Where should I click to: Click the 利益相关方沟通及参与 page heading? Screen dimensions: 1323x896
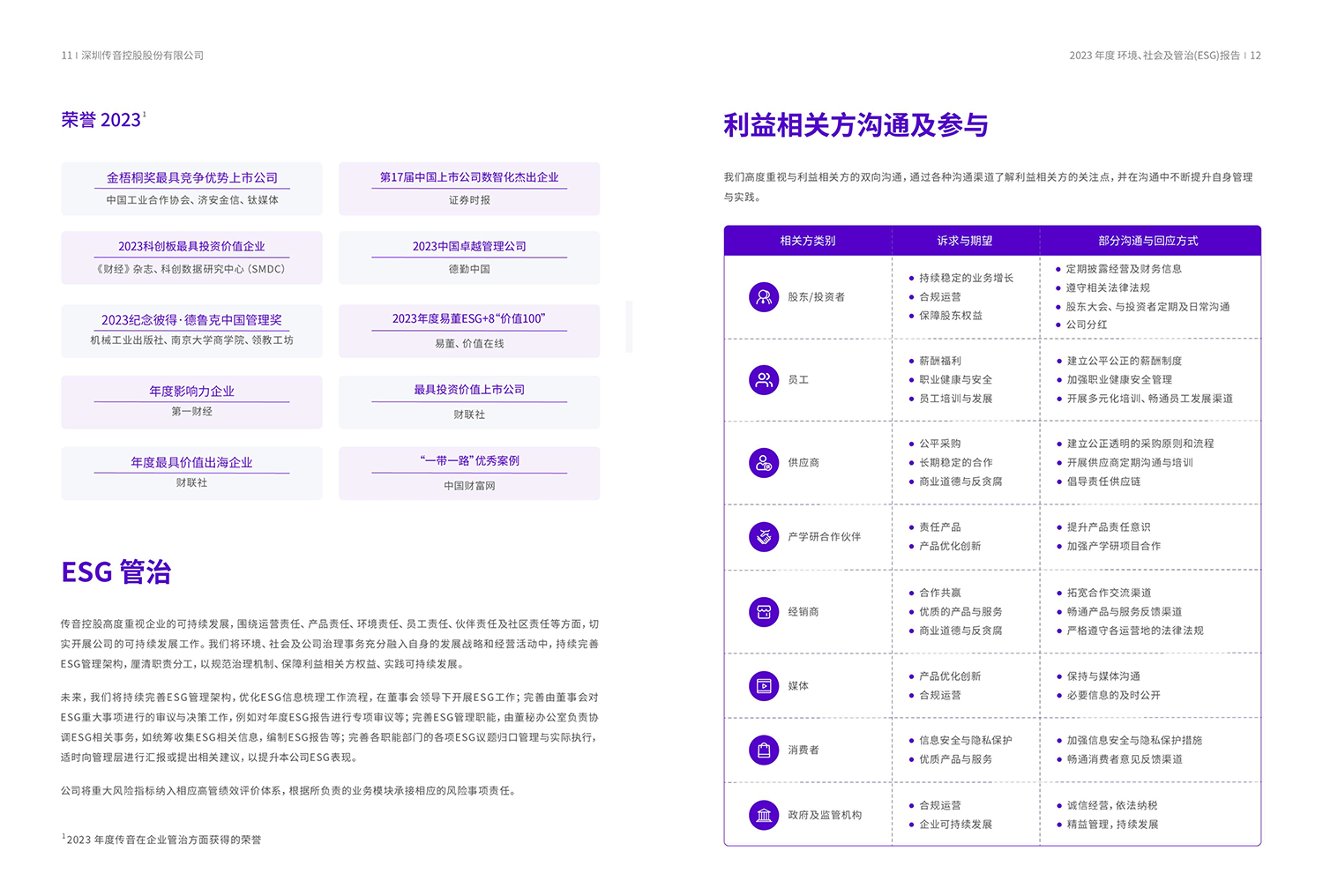856,125
